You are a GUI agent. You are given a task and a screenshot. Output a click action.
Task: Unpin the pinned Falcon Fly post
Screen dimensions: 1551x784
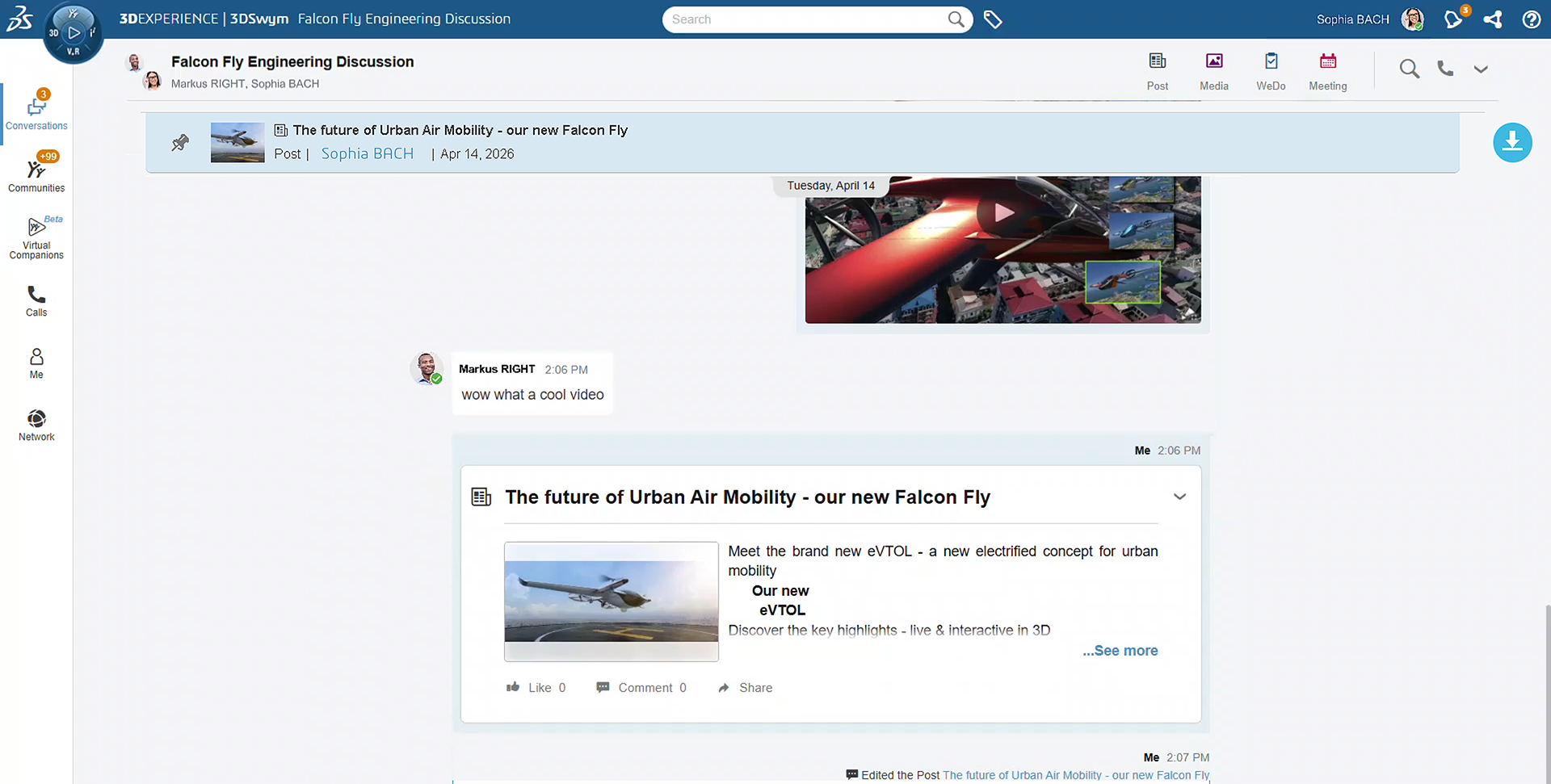coord(180,143)
